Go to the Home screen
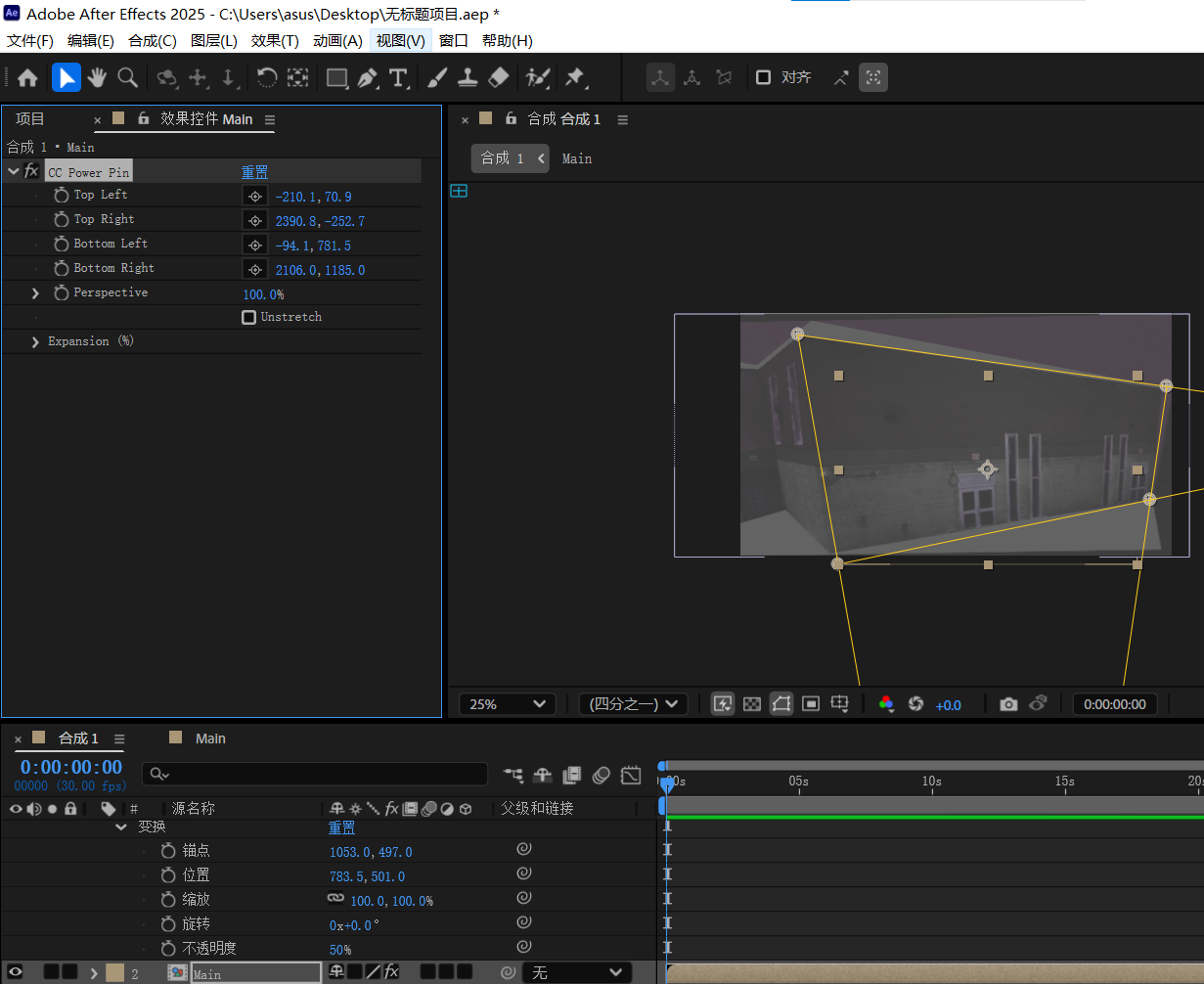Screen dimensions: 1204x984 27,78
